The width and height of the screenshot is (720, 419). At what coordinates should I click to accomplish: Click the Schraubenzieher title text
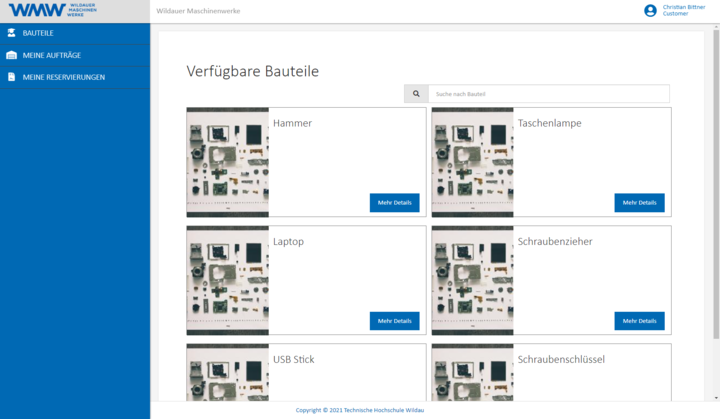[555, 241]
